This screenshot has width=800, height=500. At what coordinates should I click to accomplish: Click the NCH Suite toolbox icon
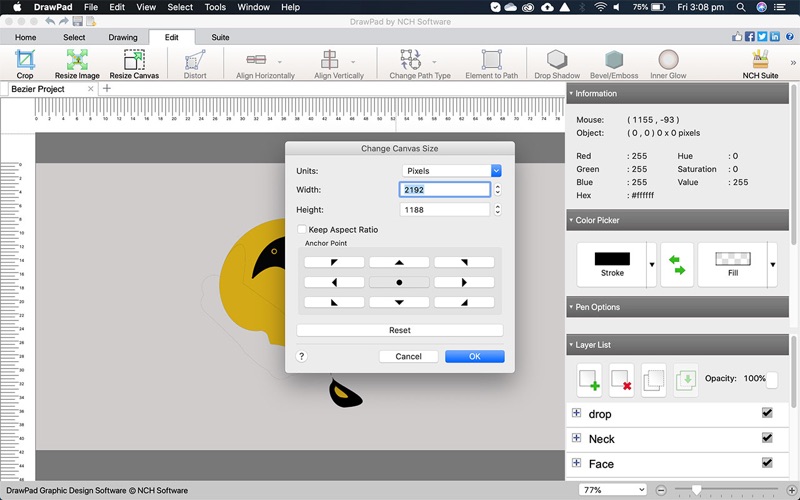point(760,62)
